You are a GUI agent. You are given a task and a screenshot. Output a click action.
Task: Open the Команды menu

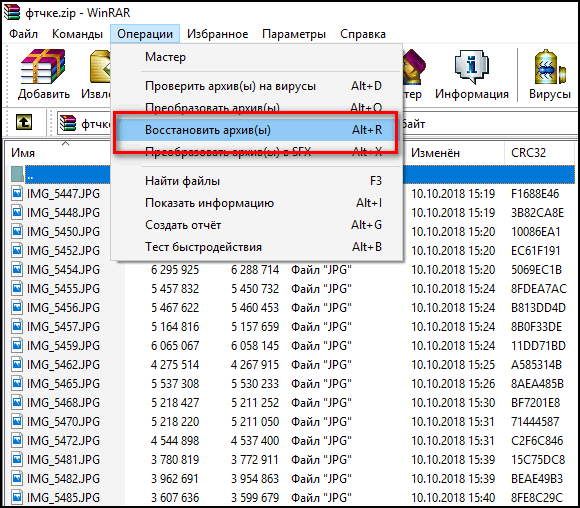pos(77,34)
